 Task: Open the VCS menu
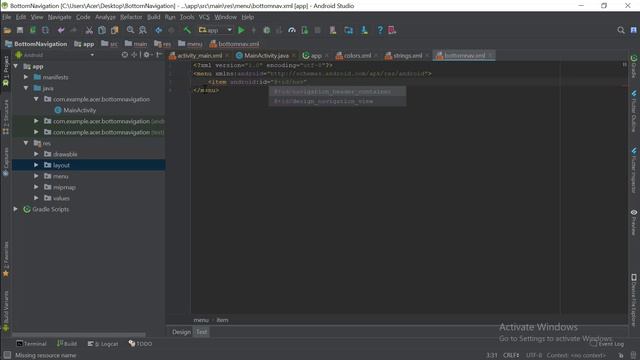(204, 17)
